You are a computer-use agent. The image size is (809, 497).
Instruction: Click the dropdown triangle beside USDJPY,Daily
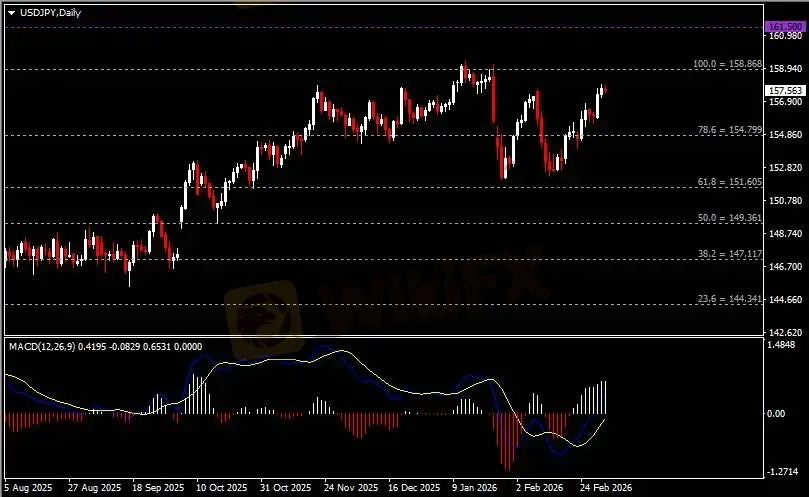(11, 10)
